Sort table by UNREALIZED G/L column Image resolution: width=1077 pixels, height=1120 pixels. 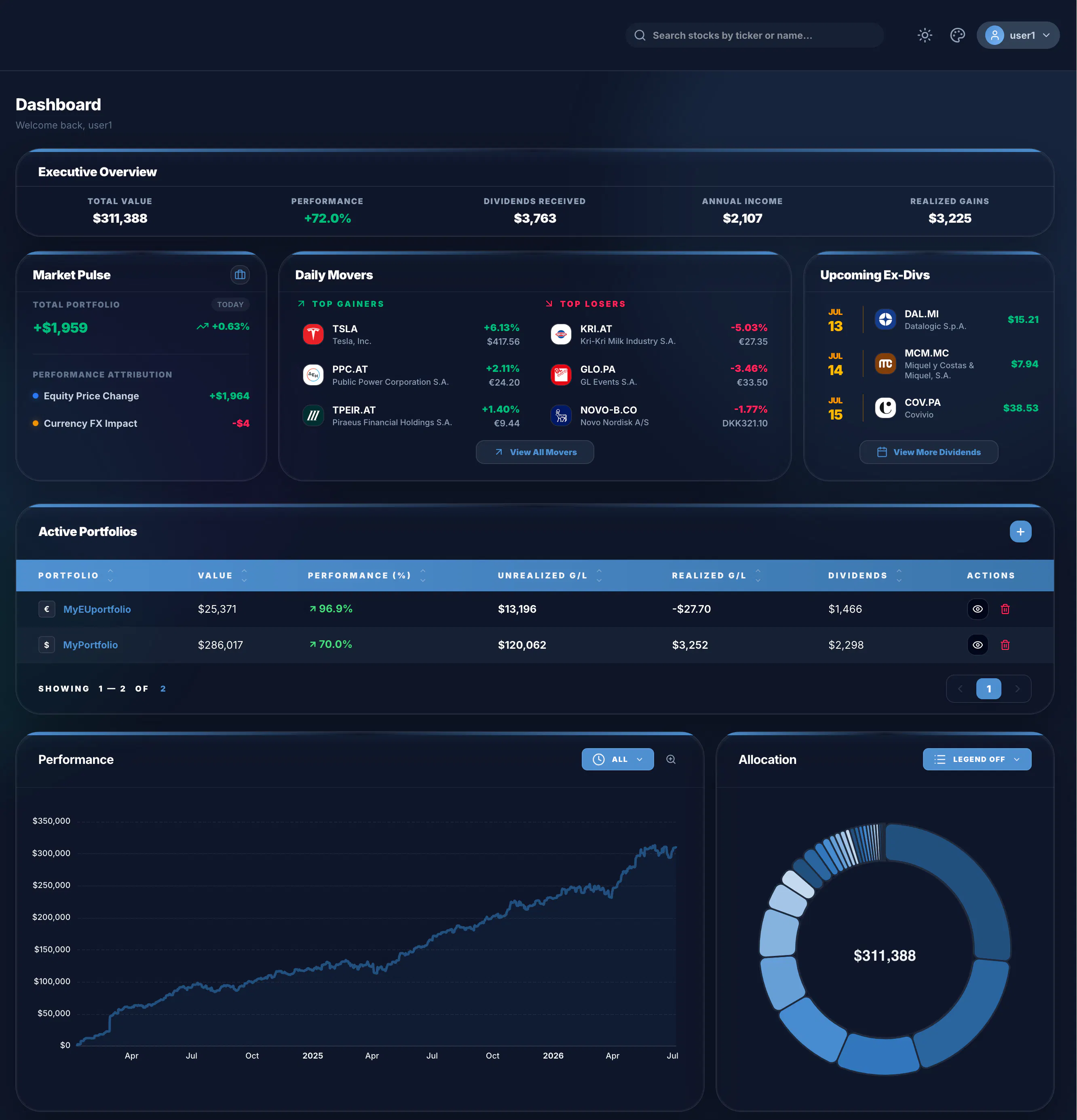pyautogui.click(x=549, y=576)
